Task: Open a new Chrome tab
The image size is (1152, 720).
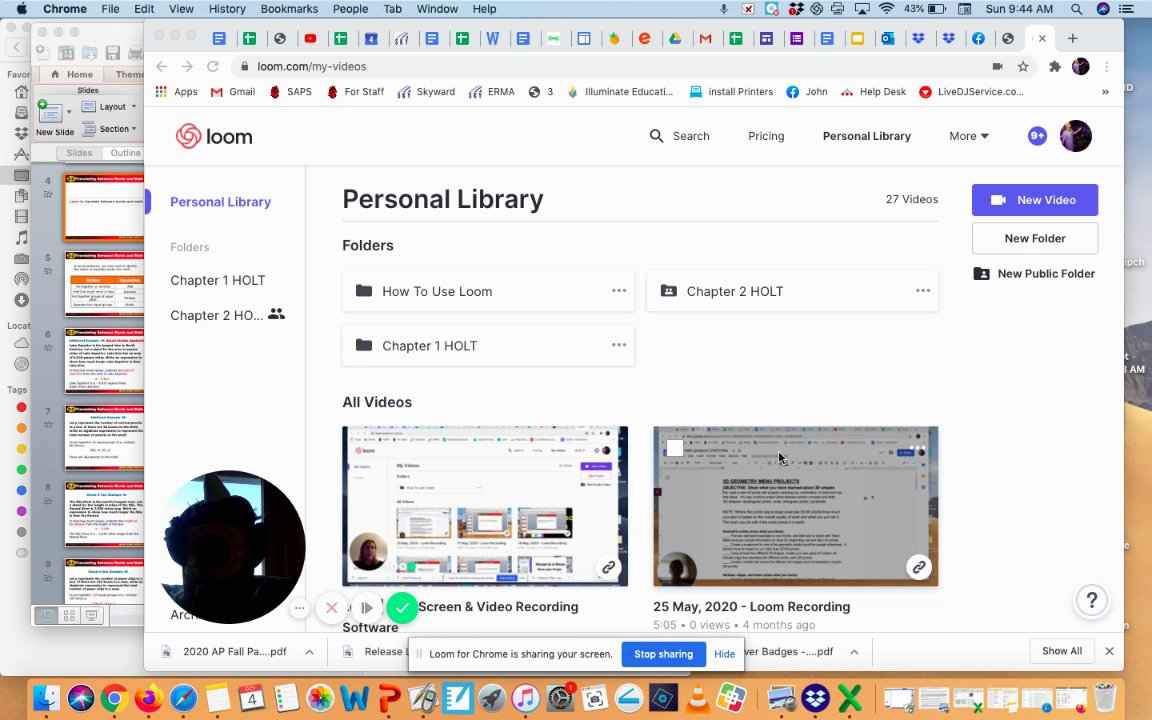Action: pyautogui.click(x=1073, y=38)
